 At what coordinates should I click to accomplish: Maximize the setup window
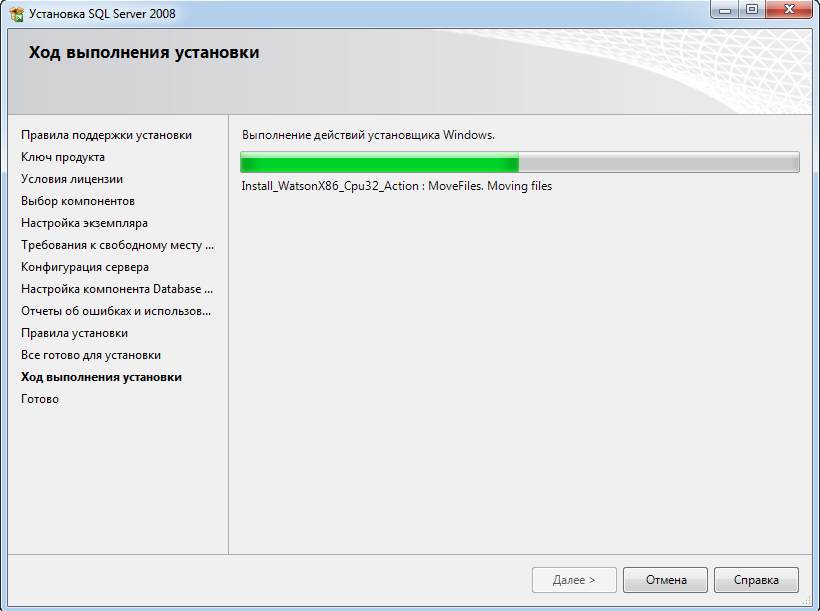752,10
